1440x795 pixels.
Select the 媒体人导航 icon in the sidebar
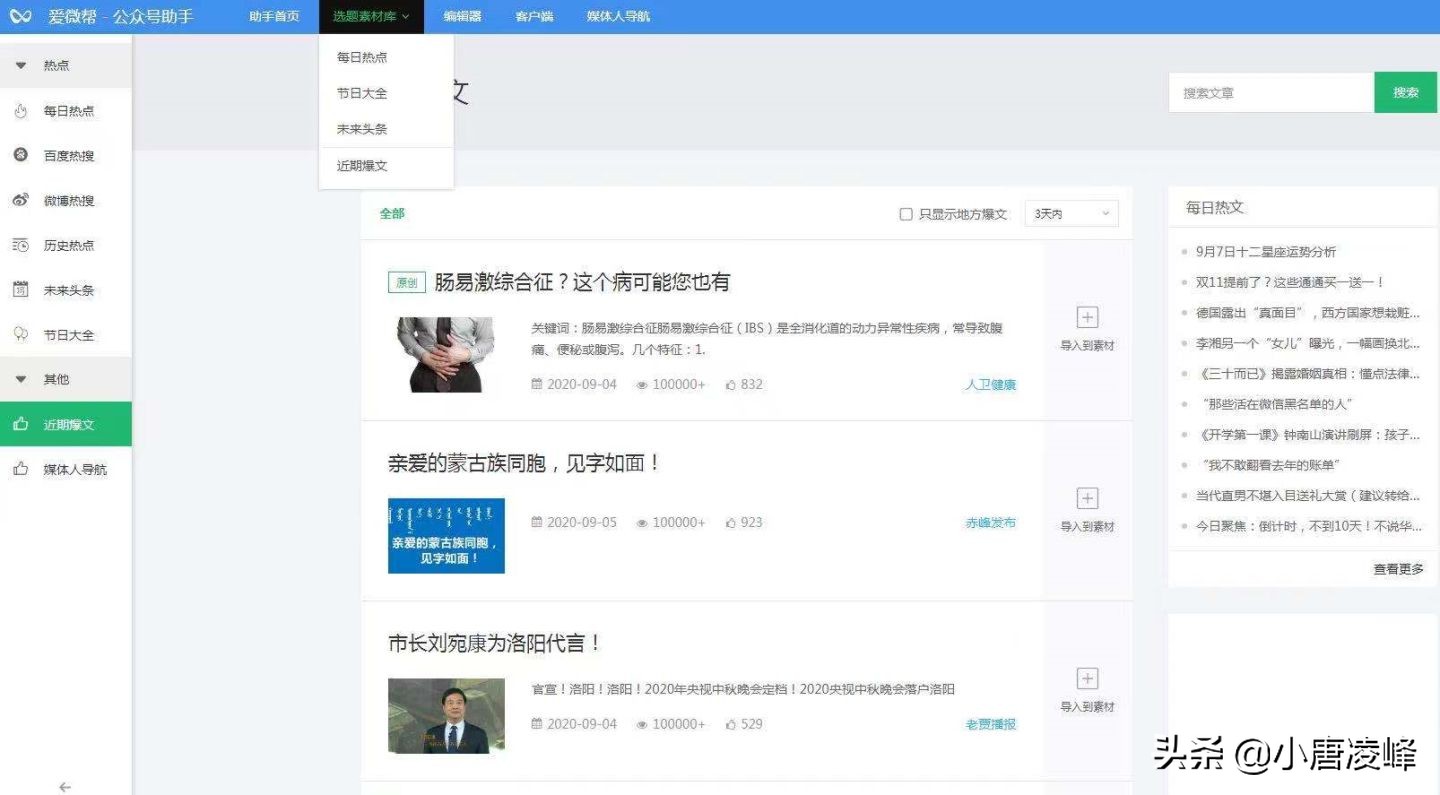[22, 469]
